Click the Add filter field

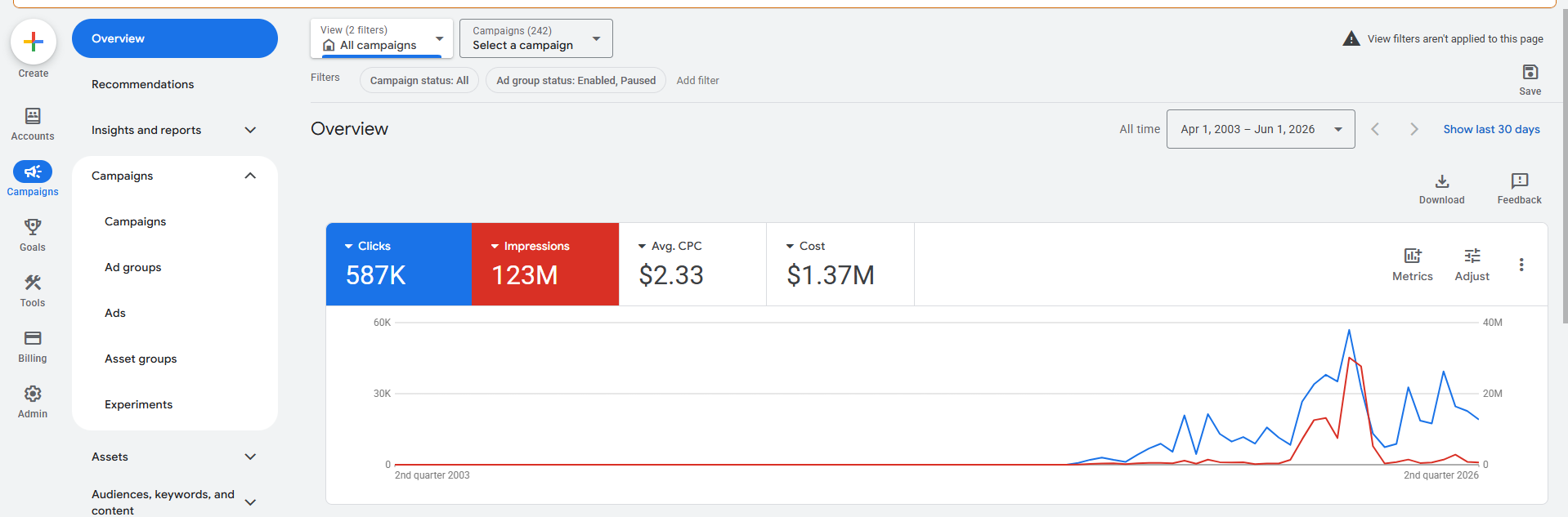[698, 80]
